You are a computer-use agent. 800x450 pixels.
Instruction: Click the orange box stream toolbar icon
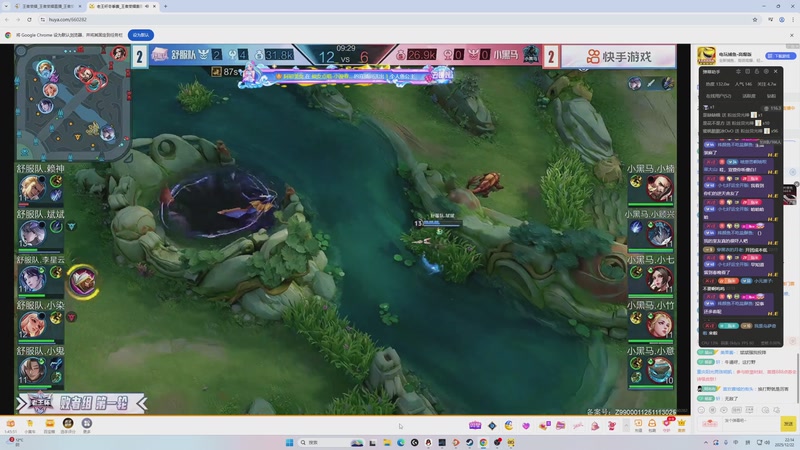pyautogui.click(x=49, y=423)
